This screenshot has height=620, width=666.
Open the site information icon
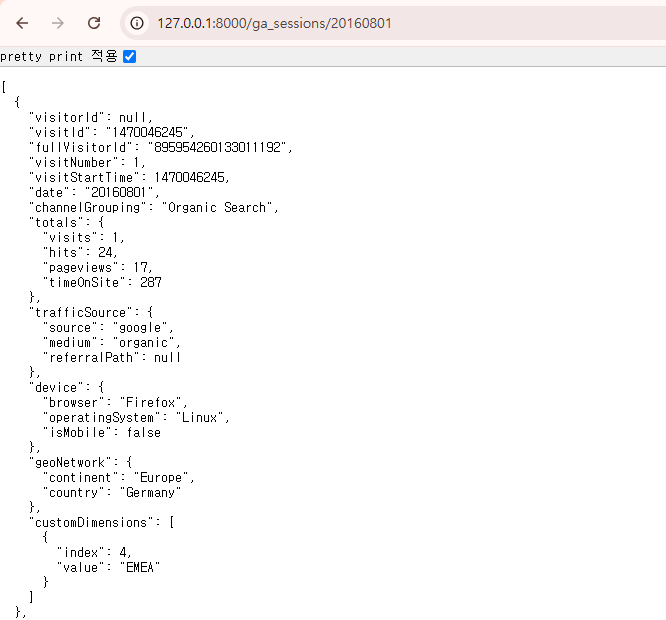pyautogui.click(x=138, y=23)
